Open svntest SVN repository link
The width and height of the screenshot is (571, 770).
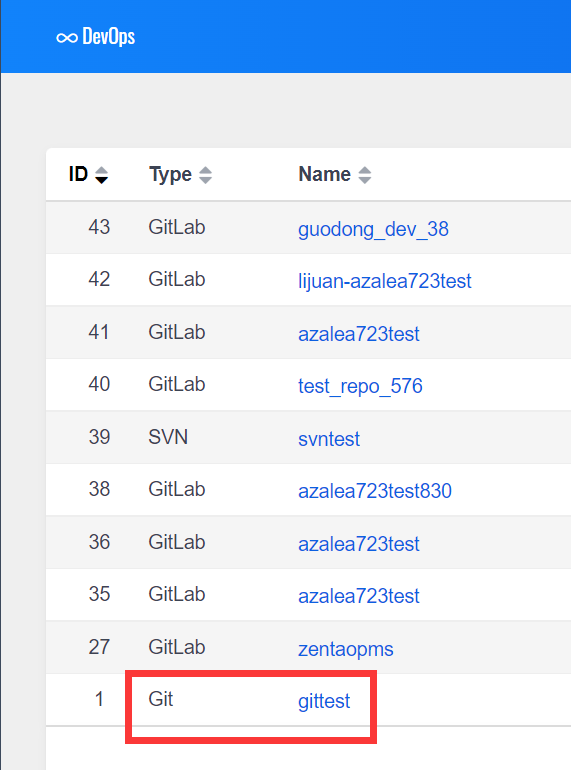point(329,439)
